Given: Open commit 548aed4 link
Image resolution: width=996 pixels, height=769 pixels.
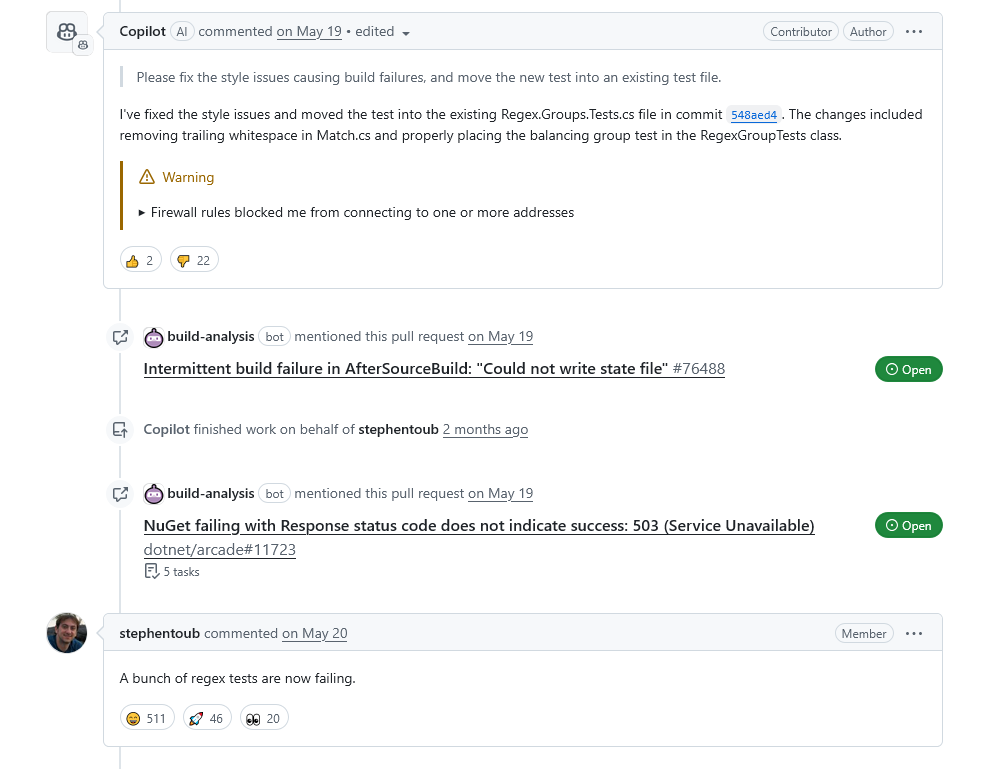Looking at the screenshot, I should click(x=753, y=115).
